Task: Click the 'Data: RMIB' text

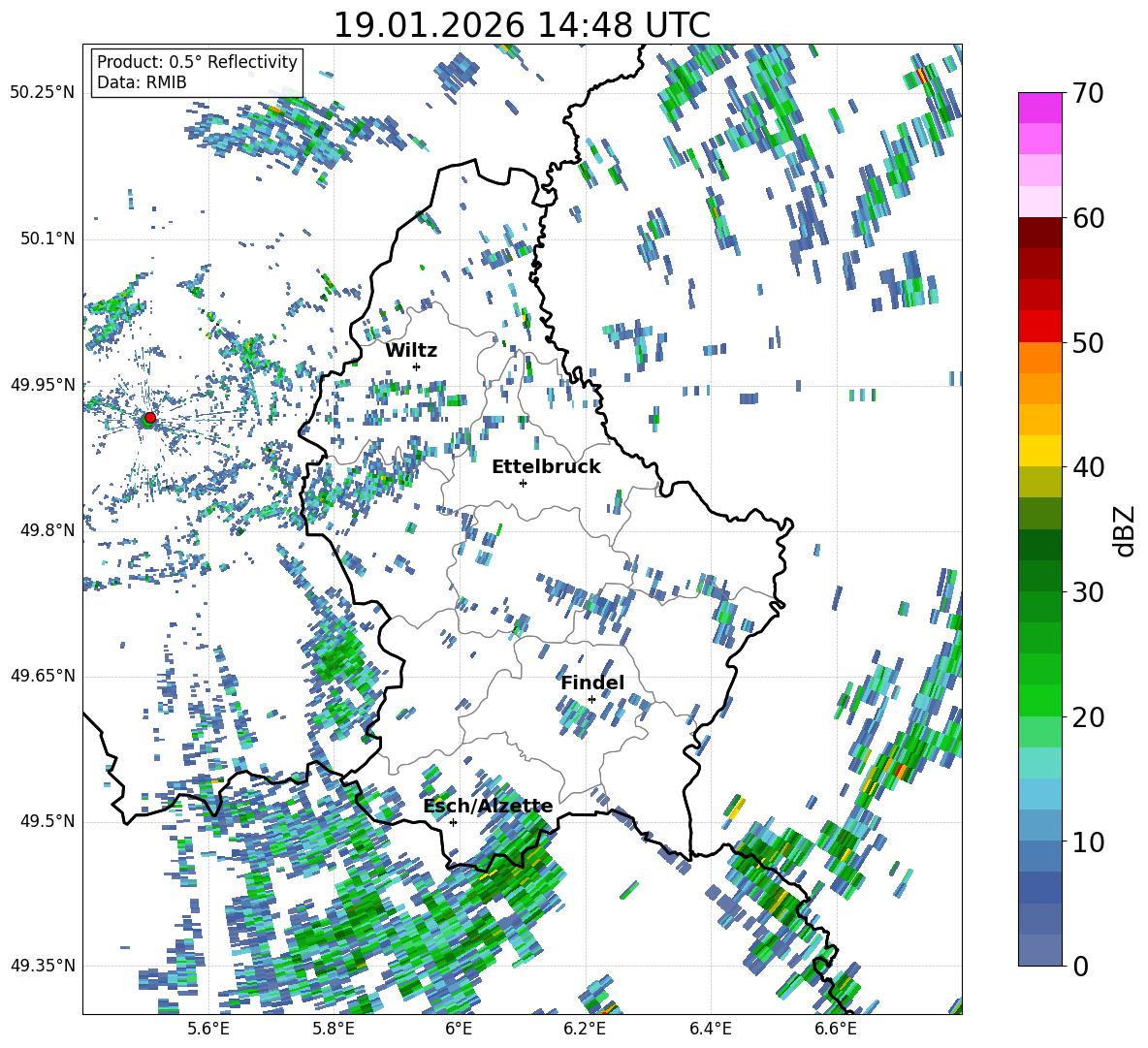Action: point(142,82)
